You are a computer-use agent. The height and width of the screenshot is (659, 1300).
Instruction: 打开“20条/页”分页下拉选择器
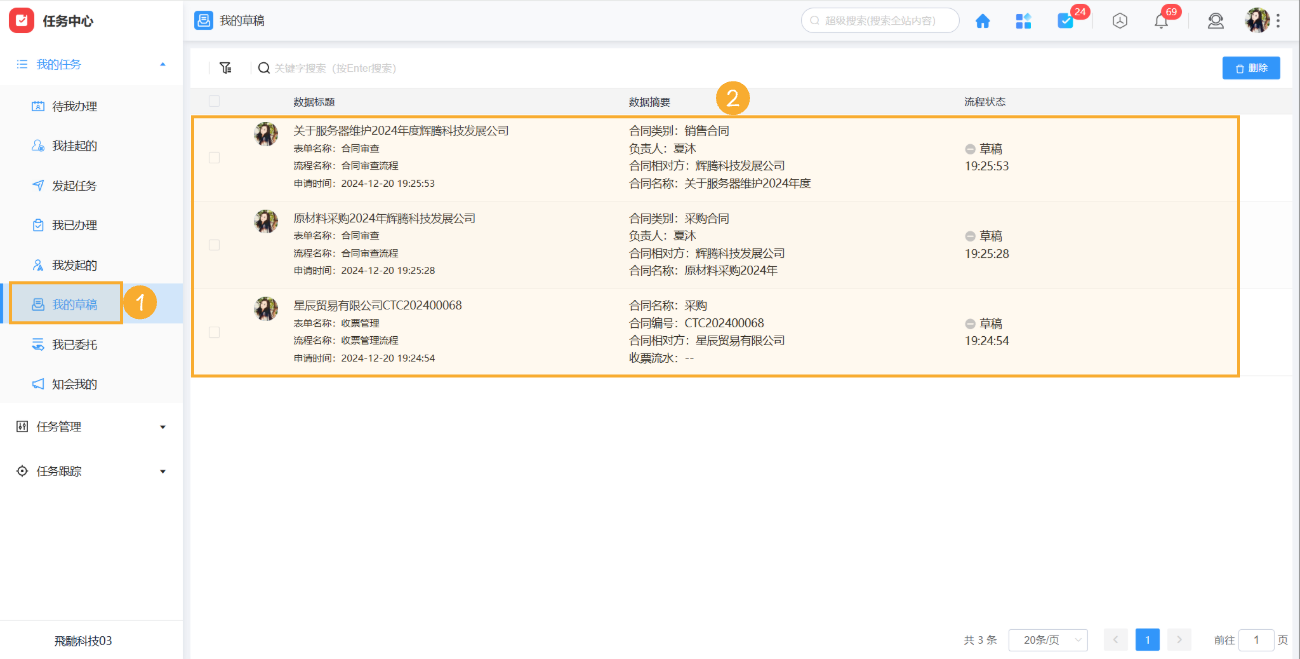click(x=1047, y=639)
